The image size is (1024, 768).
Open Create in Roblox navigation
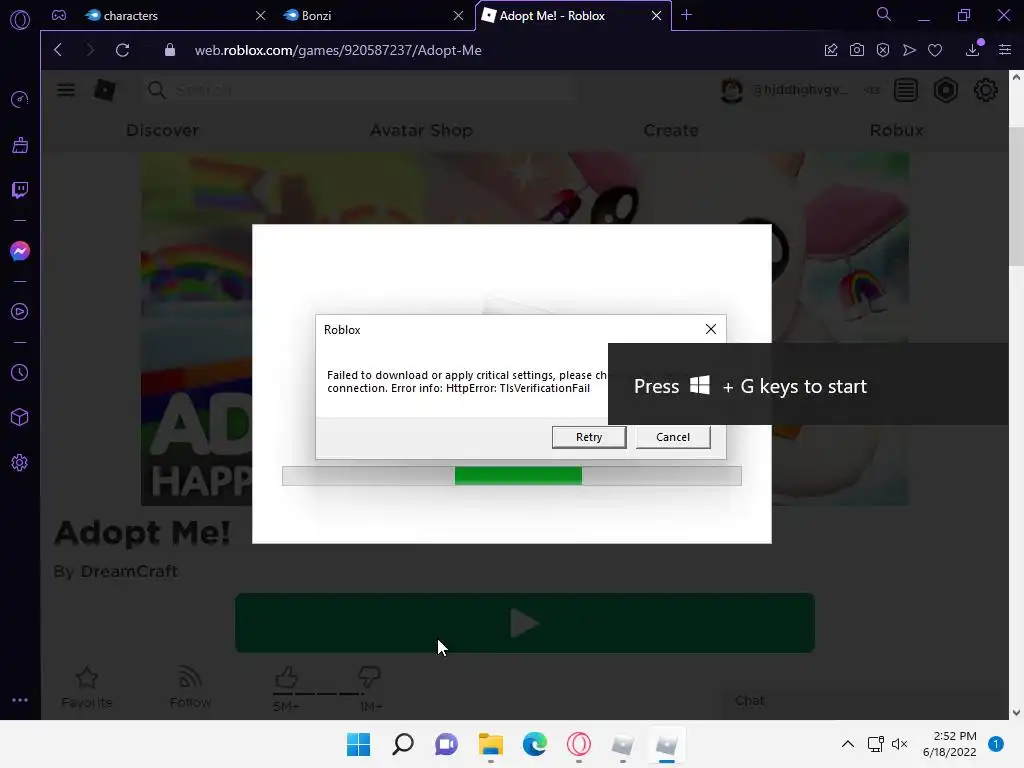[671, 130]
